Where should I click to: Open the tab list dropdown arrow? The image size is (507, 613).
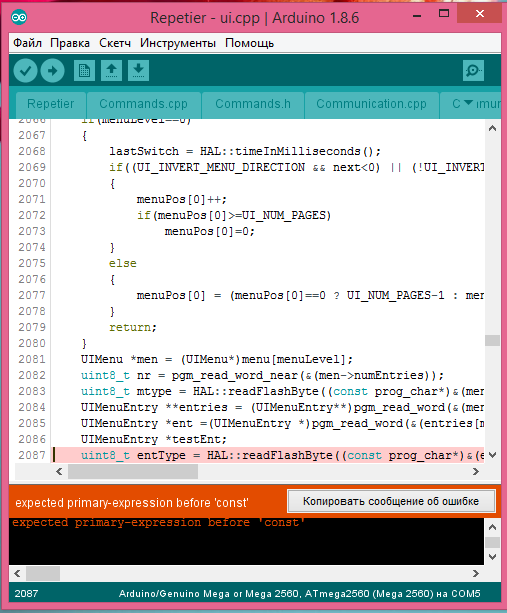coord(468,103)
